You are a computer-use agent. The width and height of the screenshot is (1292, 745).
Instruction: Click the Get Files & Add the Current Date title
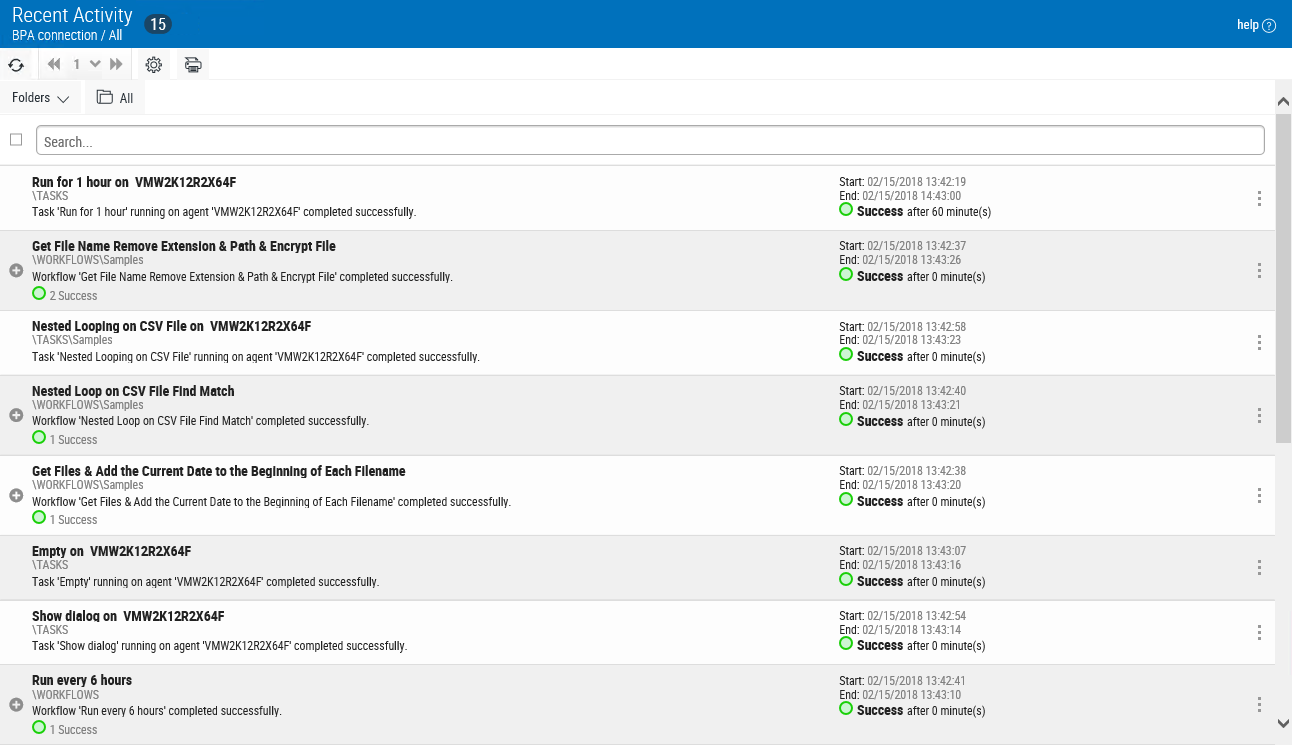pos(218,471)
